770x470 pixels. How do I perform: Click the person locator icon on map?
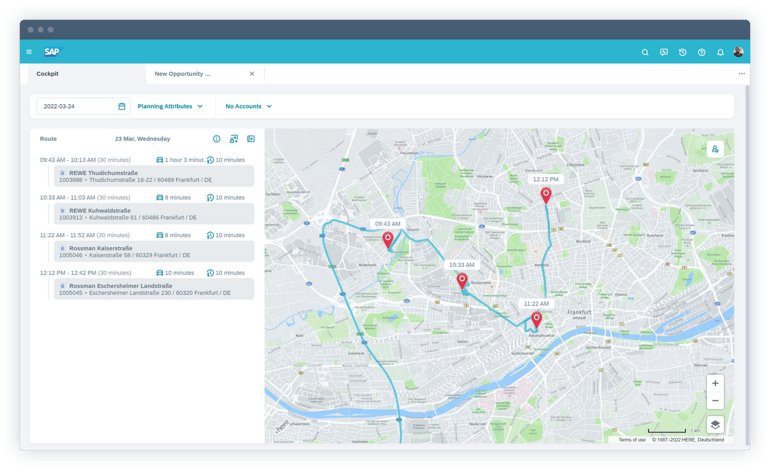coord(715,149)
